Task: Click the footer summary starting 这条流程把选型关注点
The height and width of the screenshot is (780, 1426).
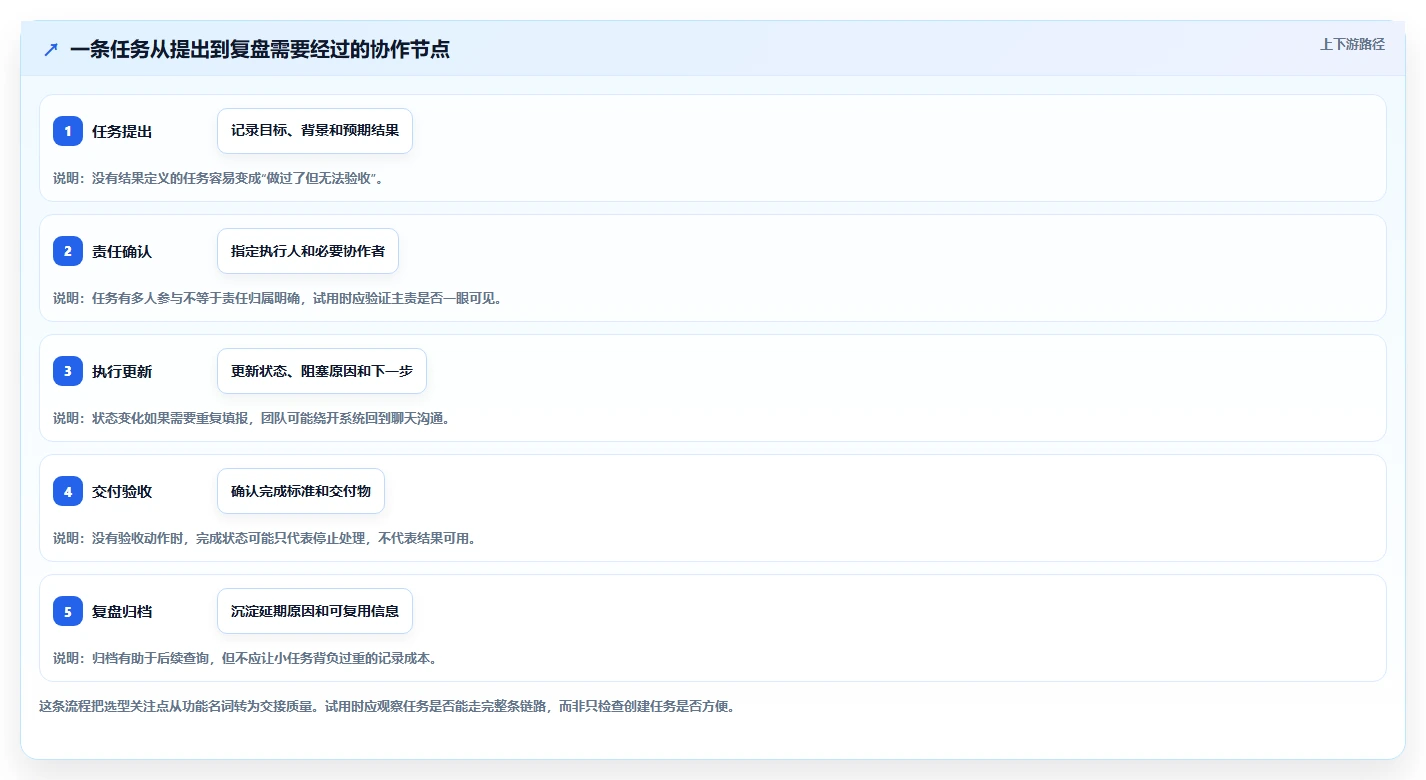Action: pyautogui.click(x=387, y=706)
